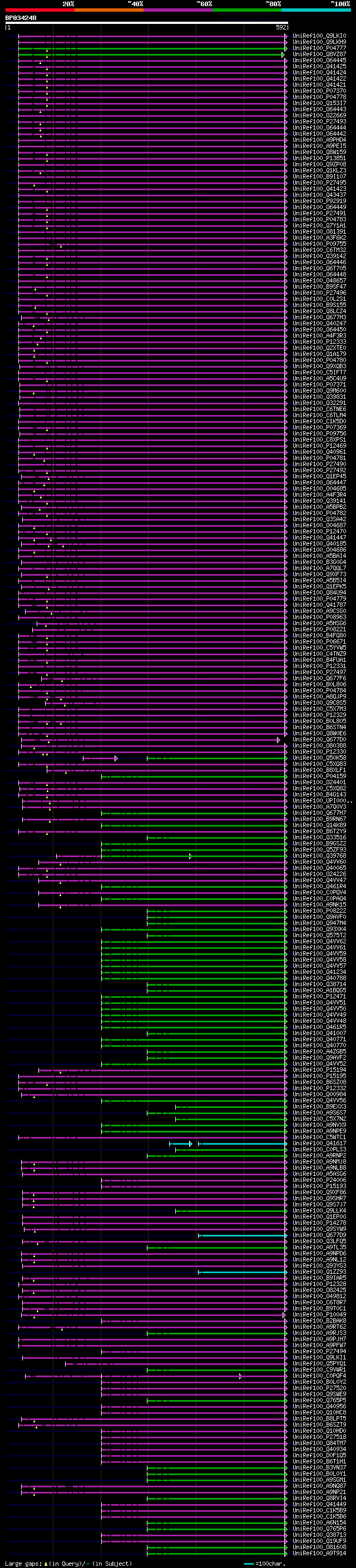The width and height of the screenshot is (356, 1568).
Task: Select hit UniRef100_A9TL35
Action: tap(319, 1248)
